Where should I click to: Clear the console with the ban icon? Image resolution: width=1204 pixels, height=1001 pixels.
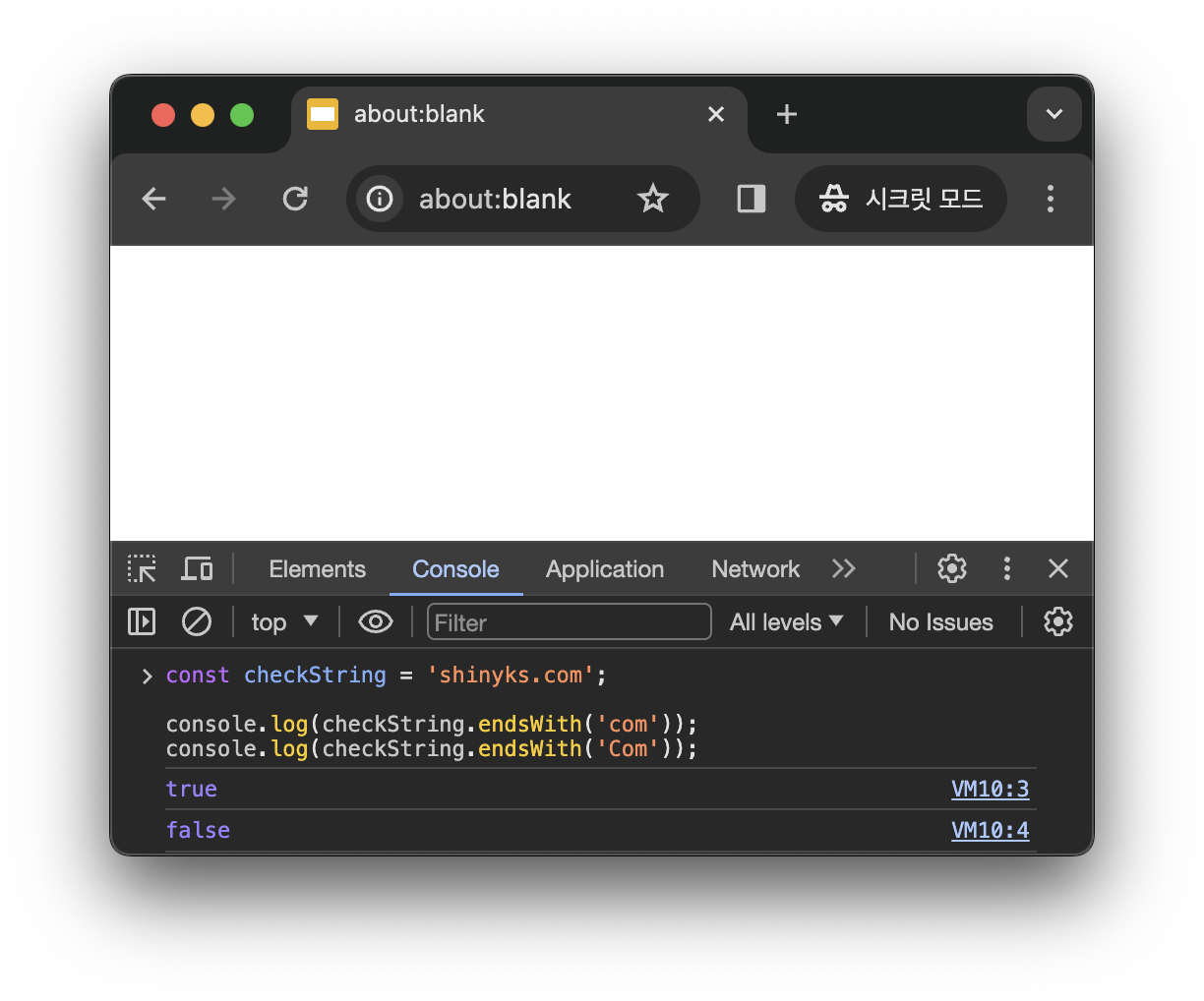coord(197,621)
